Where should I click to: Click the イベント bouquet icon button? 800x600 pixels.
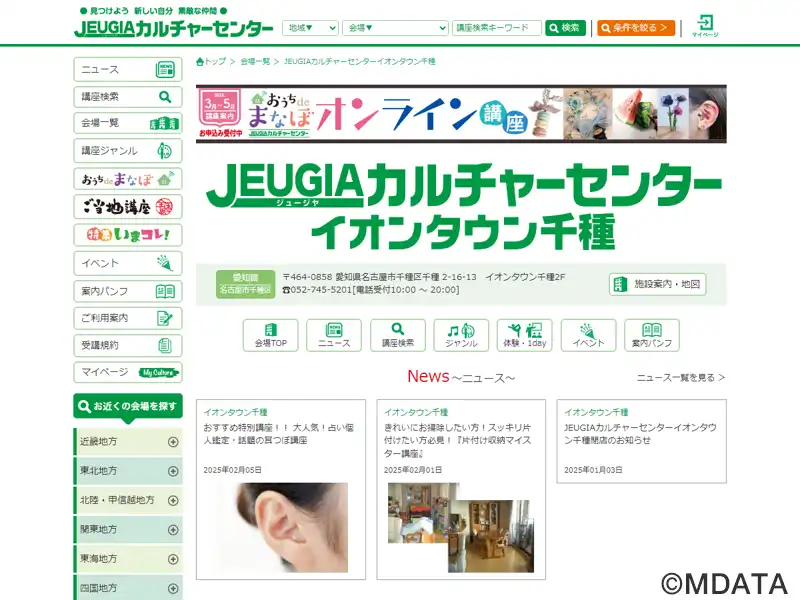(588, 335)
